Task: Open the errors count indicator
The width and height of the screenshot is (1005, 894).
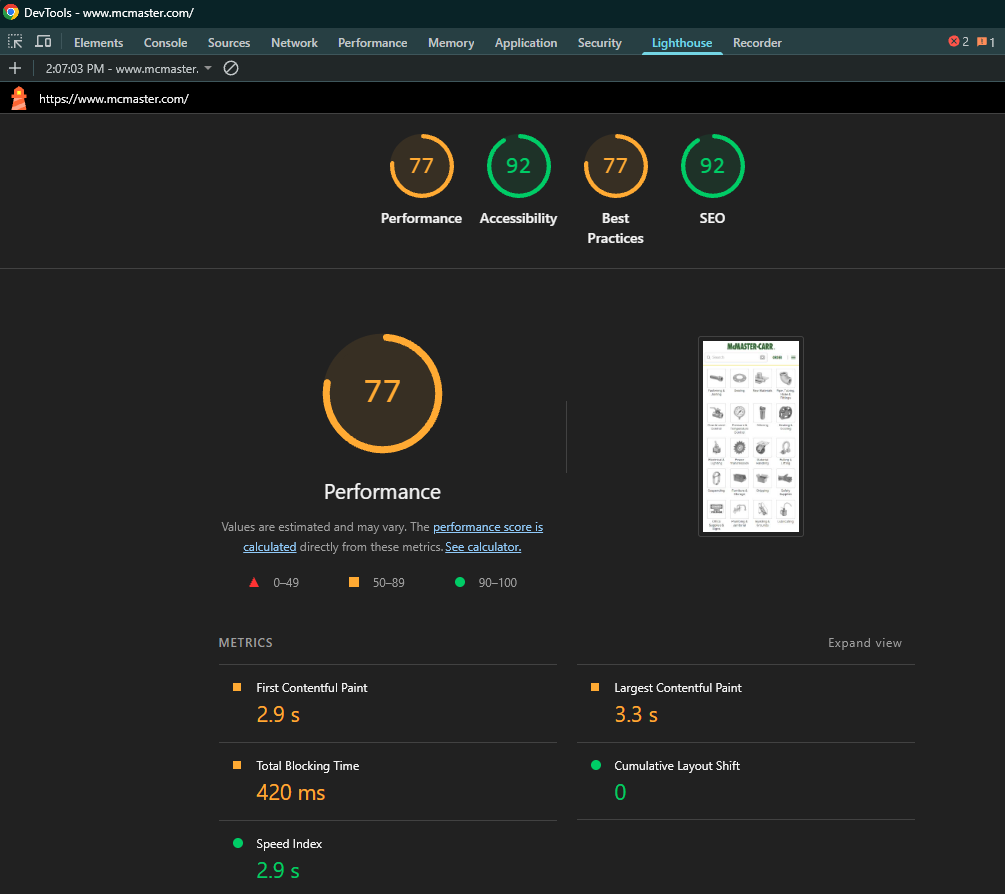Action: pos(958,42)
